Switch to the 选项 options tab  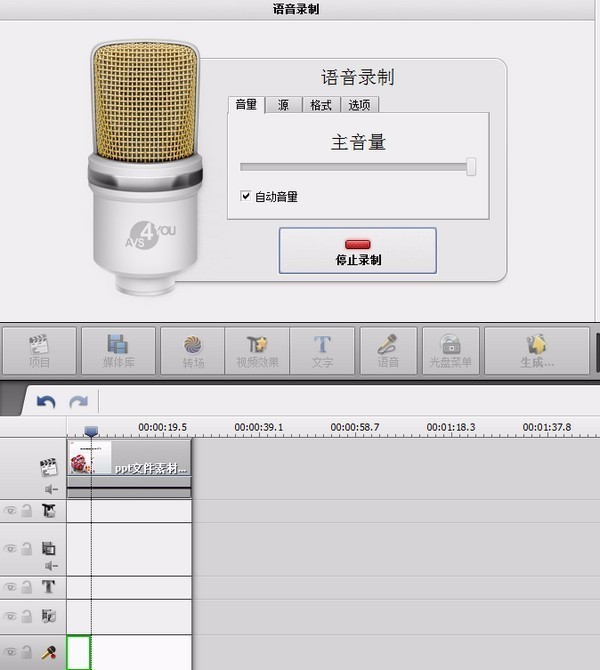click(x=359, y=105)
